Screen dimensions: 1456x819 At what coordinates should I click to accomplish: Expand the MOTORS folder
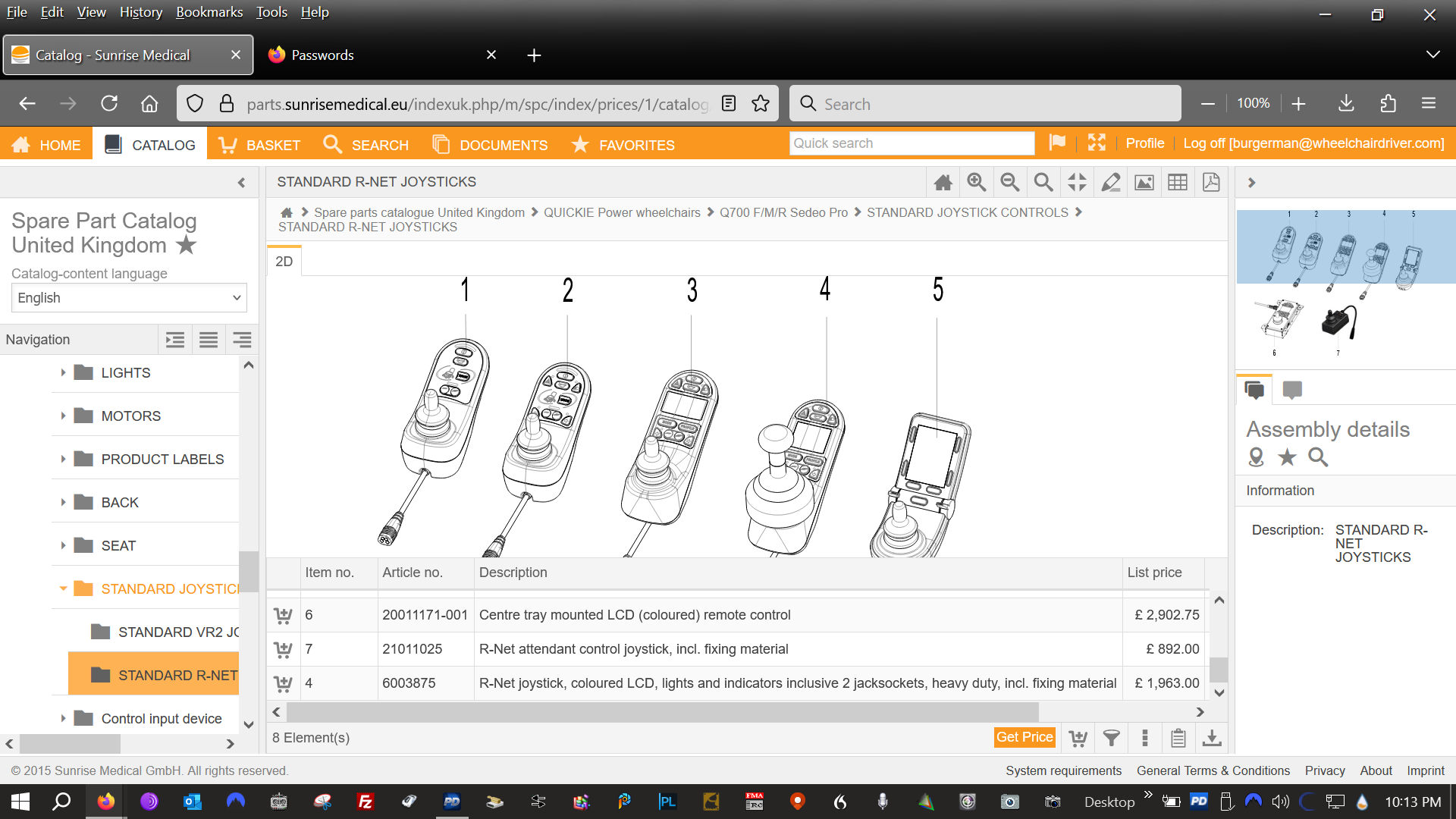[64, 416]
